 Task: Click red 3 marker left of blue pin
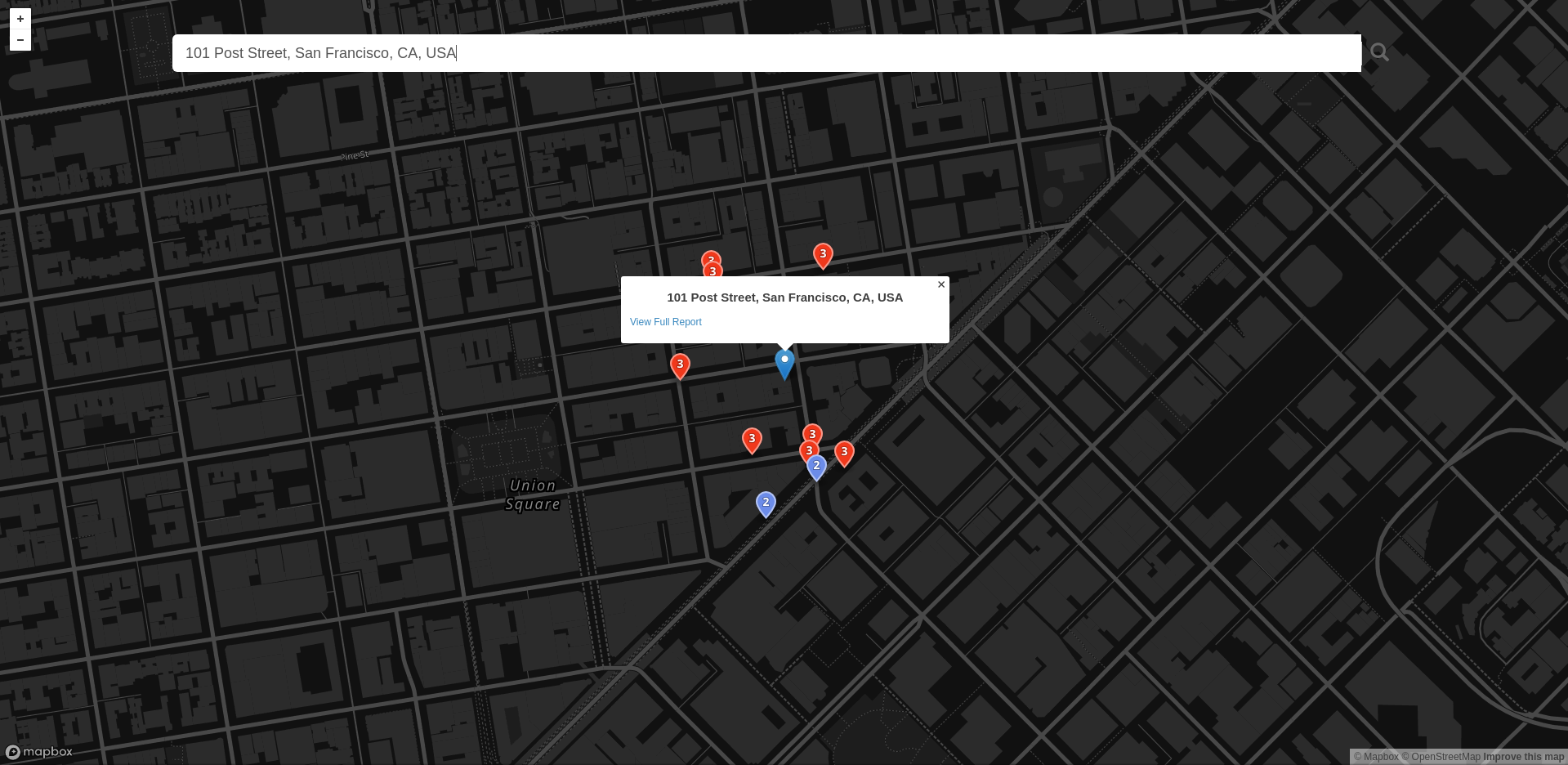click(680, 366)
